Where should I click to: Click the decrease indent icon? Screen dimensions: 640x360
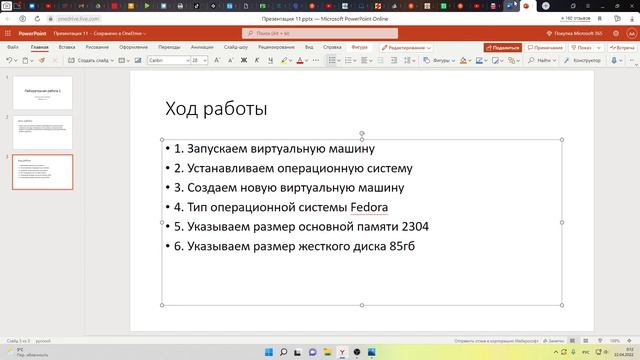point(380,60)
